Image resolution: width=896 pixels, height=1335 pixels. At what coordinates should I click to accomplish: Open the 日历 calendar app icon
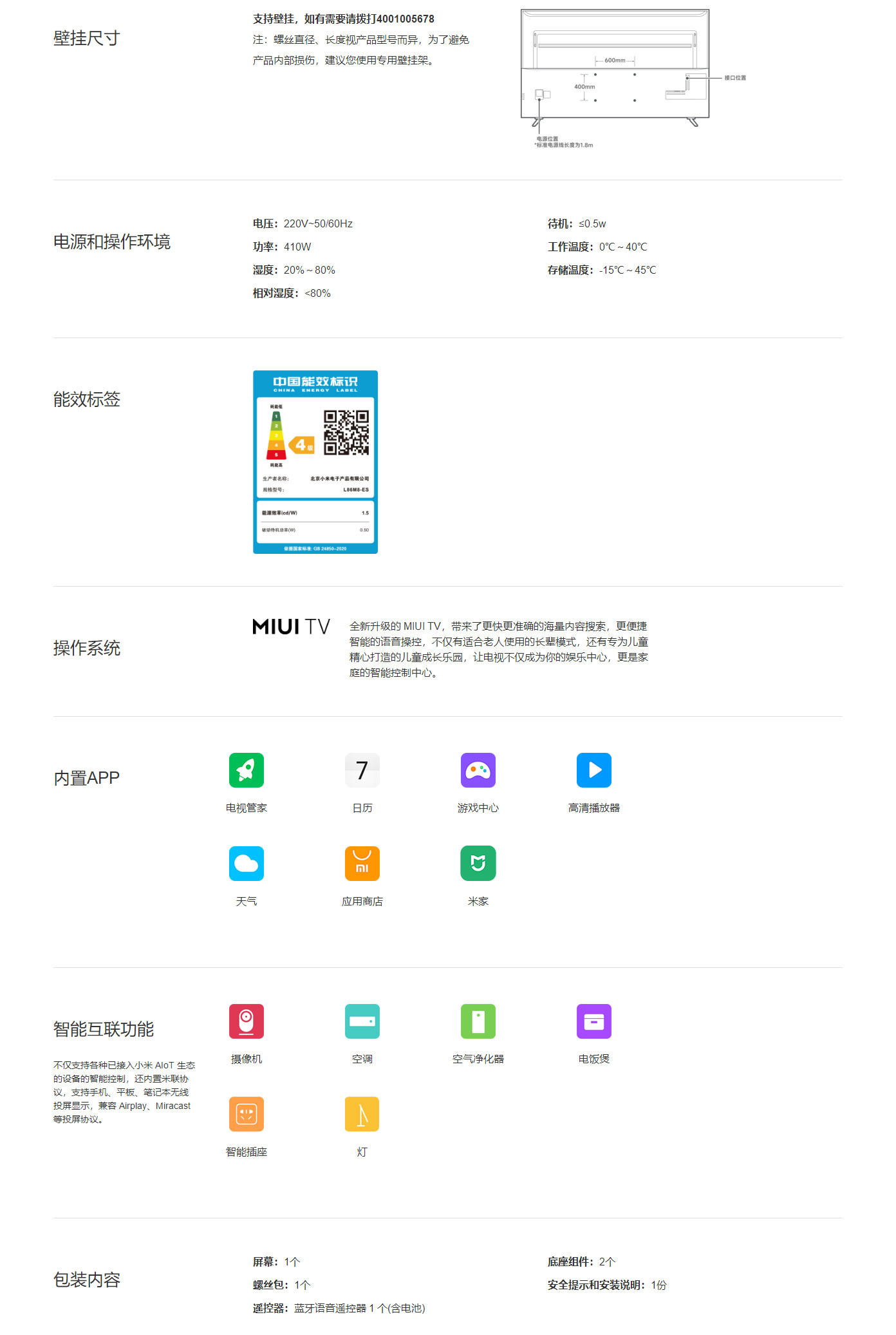click(362, 770)
